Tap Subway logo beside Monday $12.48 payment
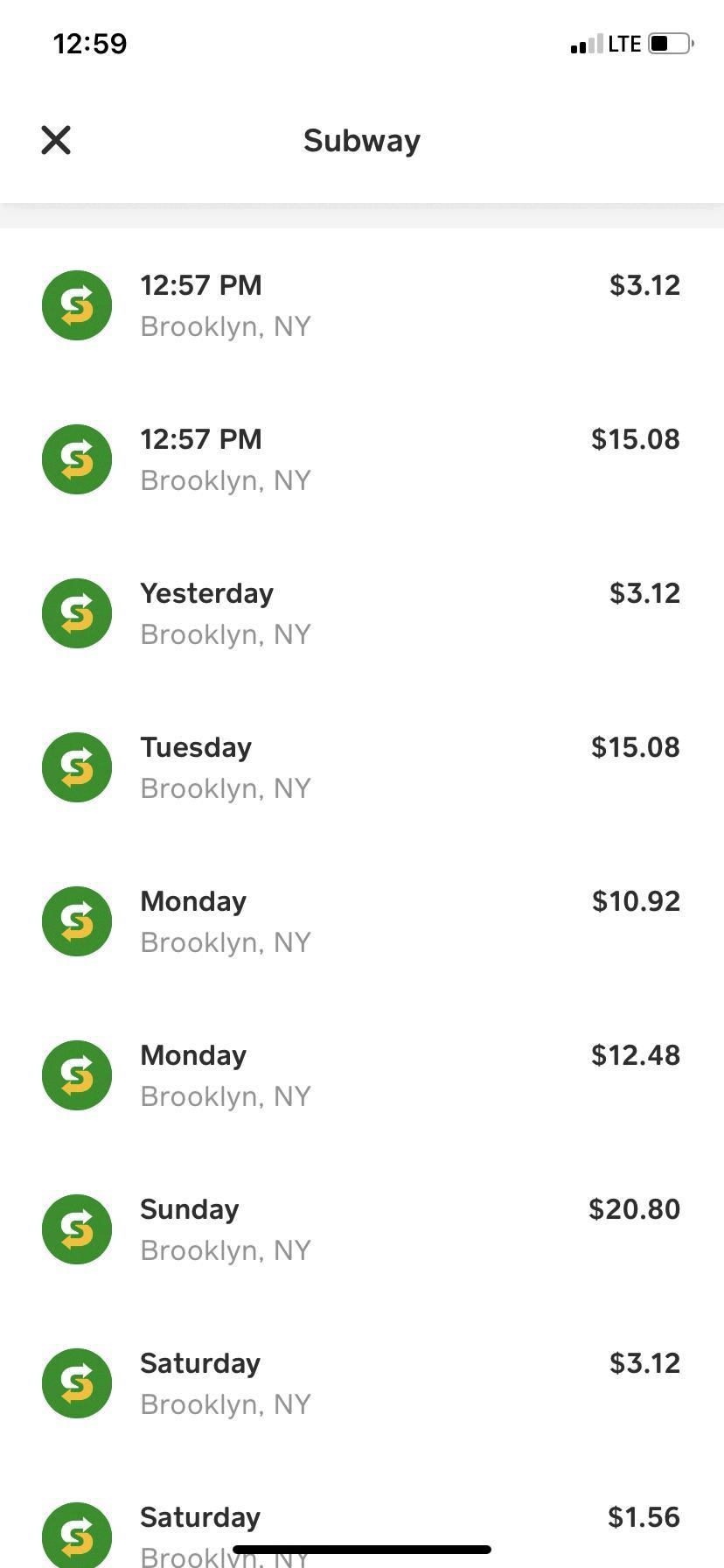Image resolution: width=724 pixels, height=1568 pixels. [77, 1075]
